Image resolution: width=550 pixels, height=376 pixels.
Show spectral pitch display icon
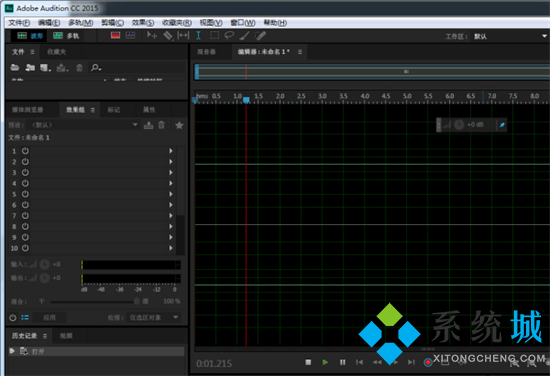point(130,35)
